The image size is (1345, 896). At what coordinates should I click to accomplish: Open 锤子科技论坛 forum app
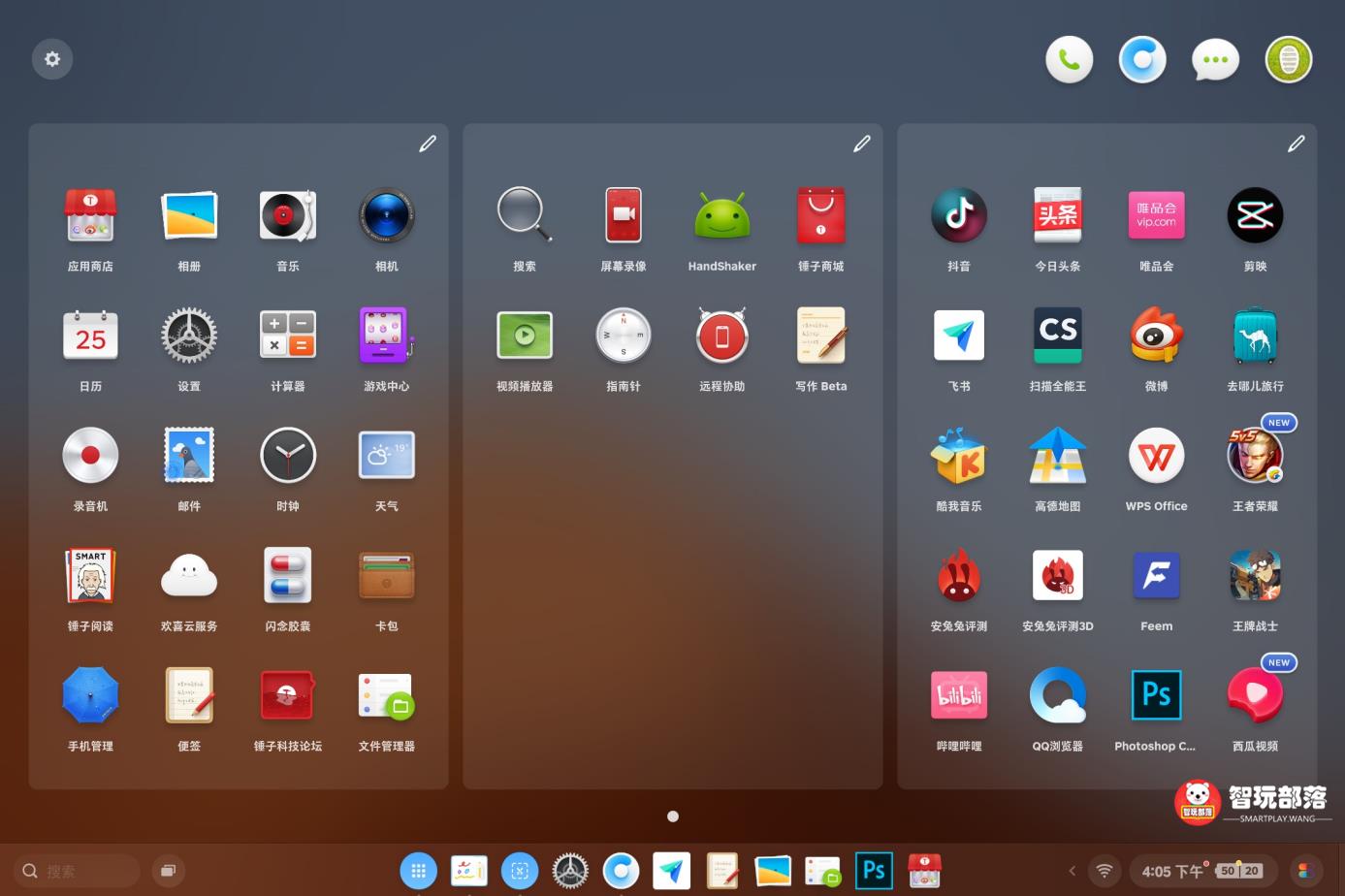[288, 696]
